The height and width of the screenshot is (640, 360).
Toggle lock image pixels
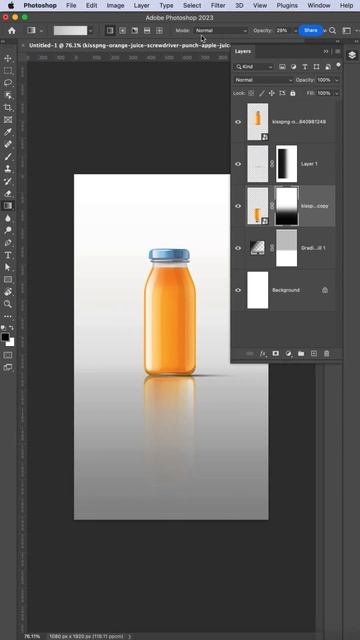coord(261,93)
